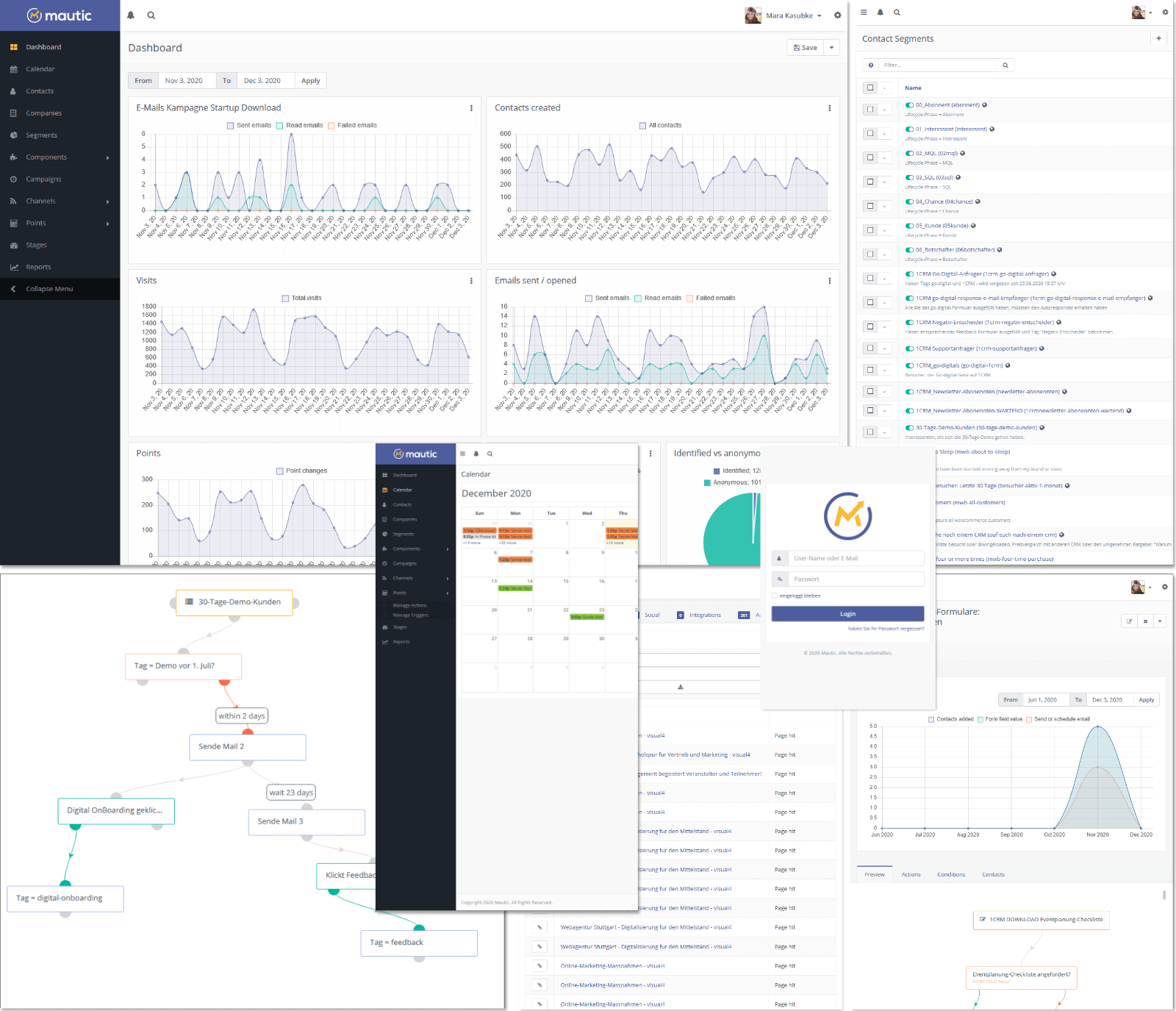Screen dimensions: 1176x1011
Task: Click X close button in form details window
Action: pyautogui.click(x=1145, y=621)
